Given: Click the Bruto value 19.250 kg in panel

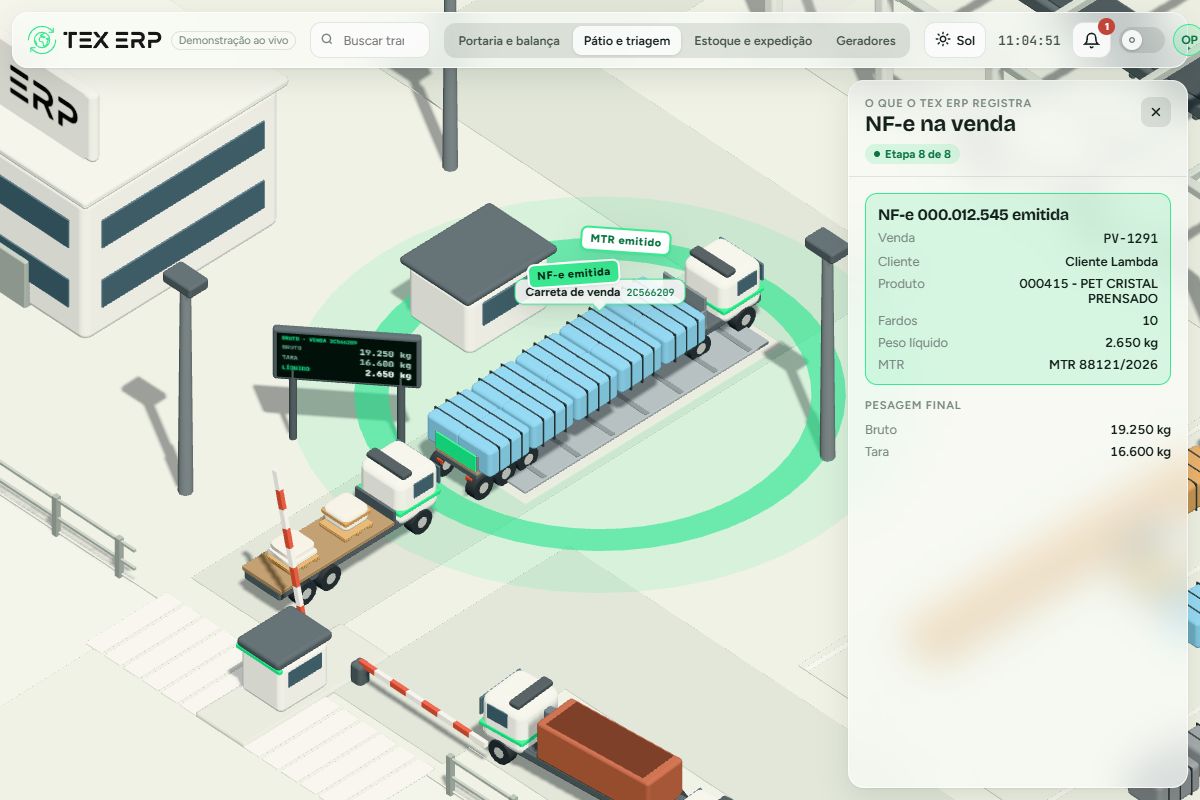Looking at the screenshot, I should tap(1140, 430).
